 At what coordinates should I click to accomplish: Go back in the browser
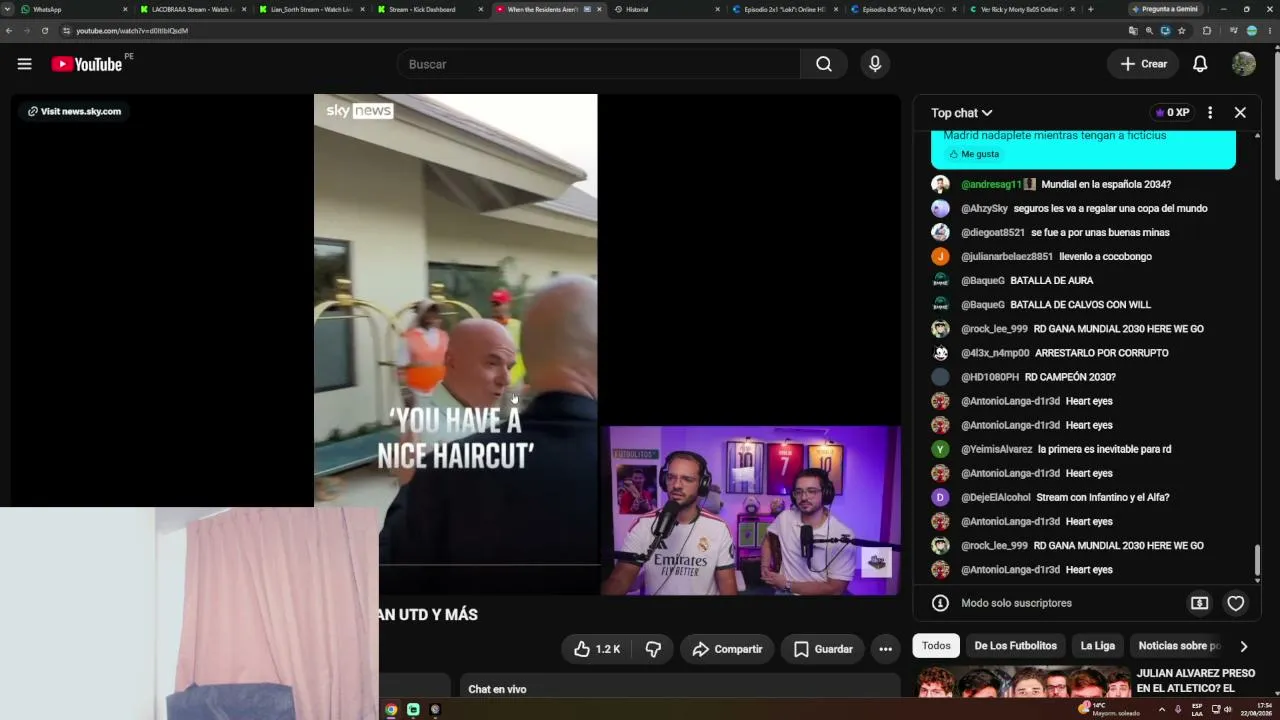[x=9, y=31]
